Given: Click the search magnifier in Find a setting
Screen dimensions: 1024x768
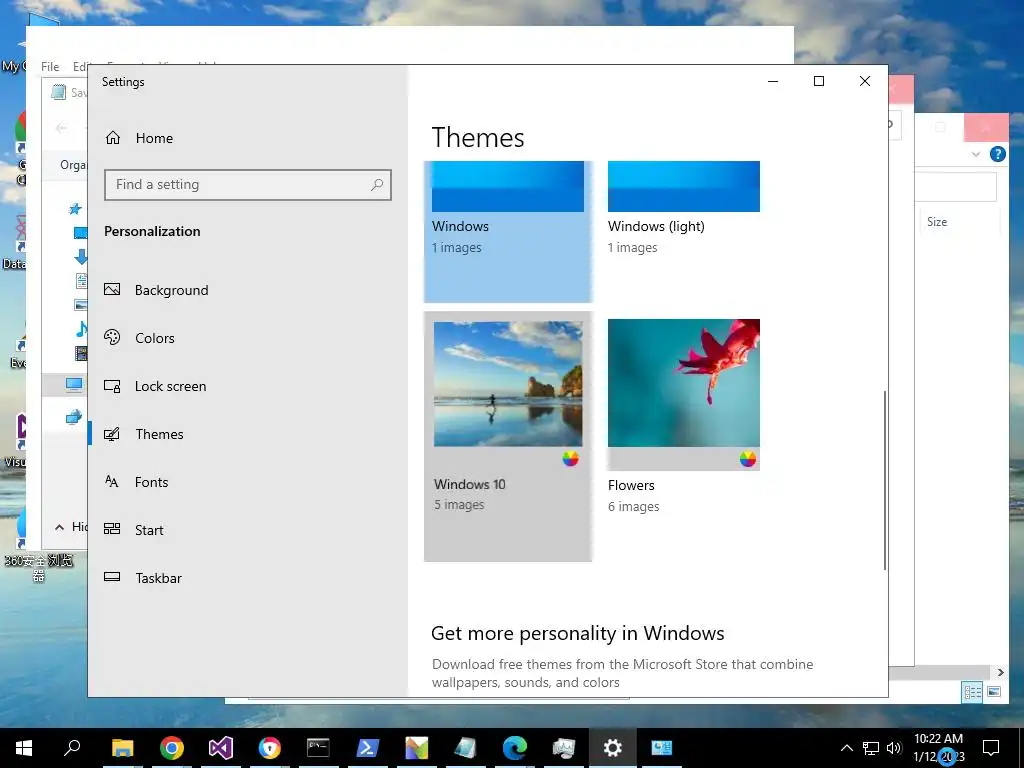Looking at the screenshot, I should coord(377,185).
